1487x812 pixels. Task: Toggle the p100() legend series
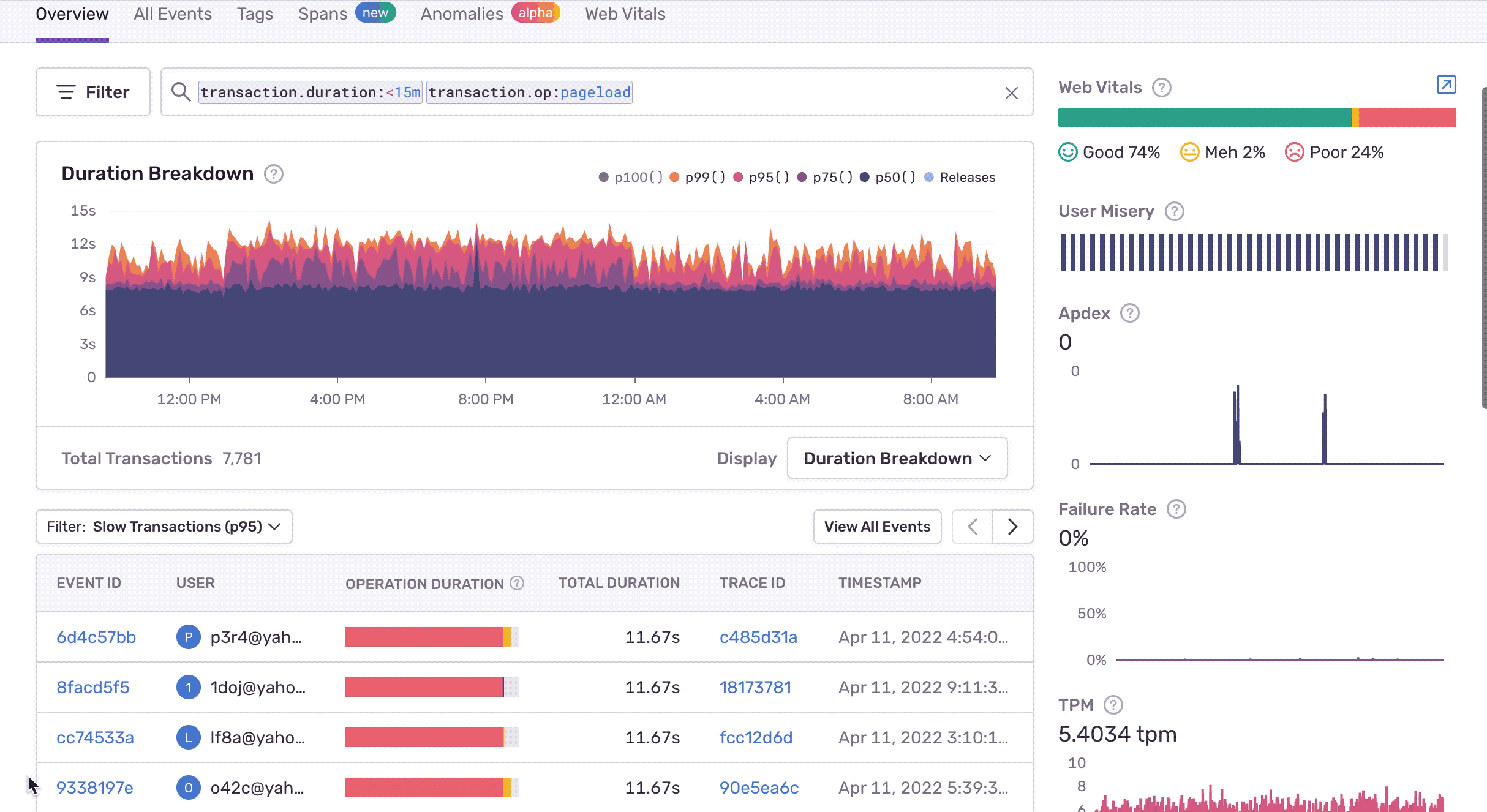point(631,178)
